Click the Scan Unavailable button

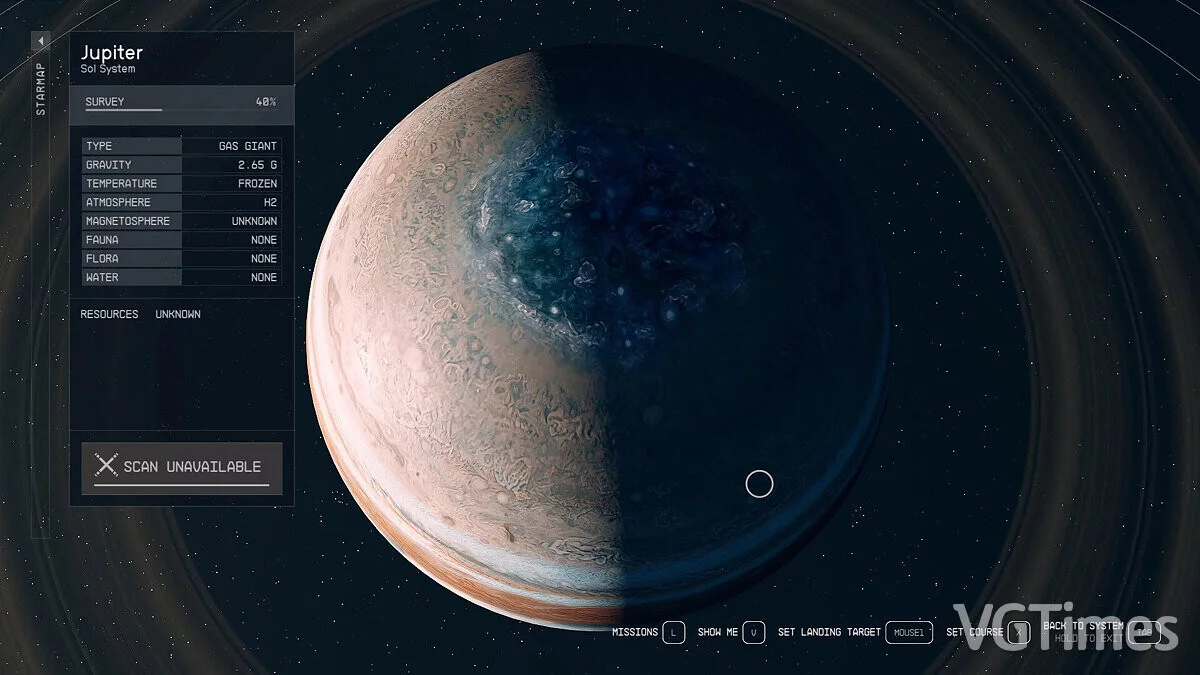click(x=182, y=468)
